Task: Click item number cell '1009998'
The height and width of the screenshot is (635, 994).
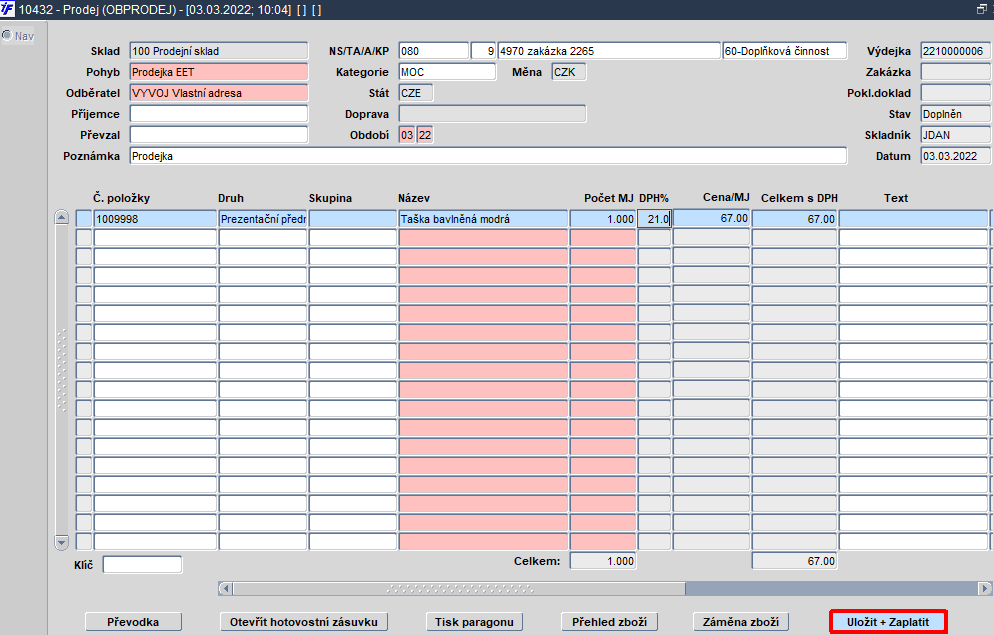Action: point(155,219)
